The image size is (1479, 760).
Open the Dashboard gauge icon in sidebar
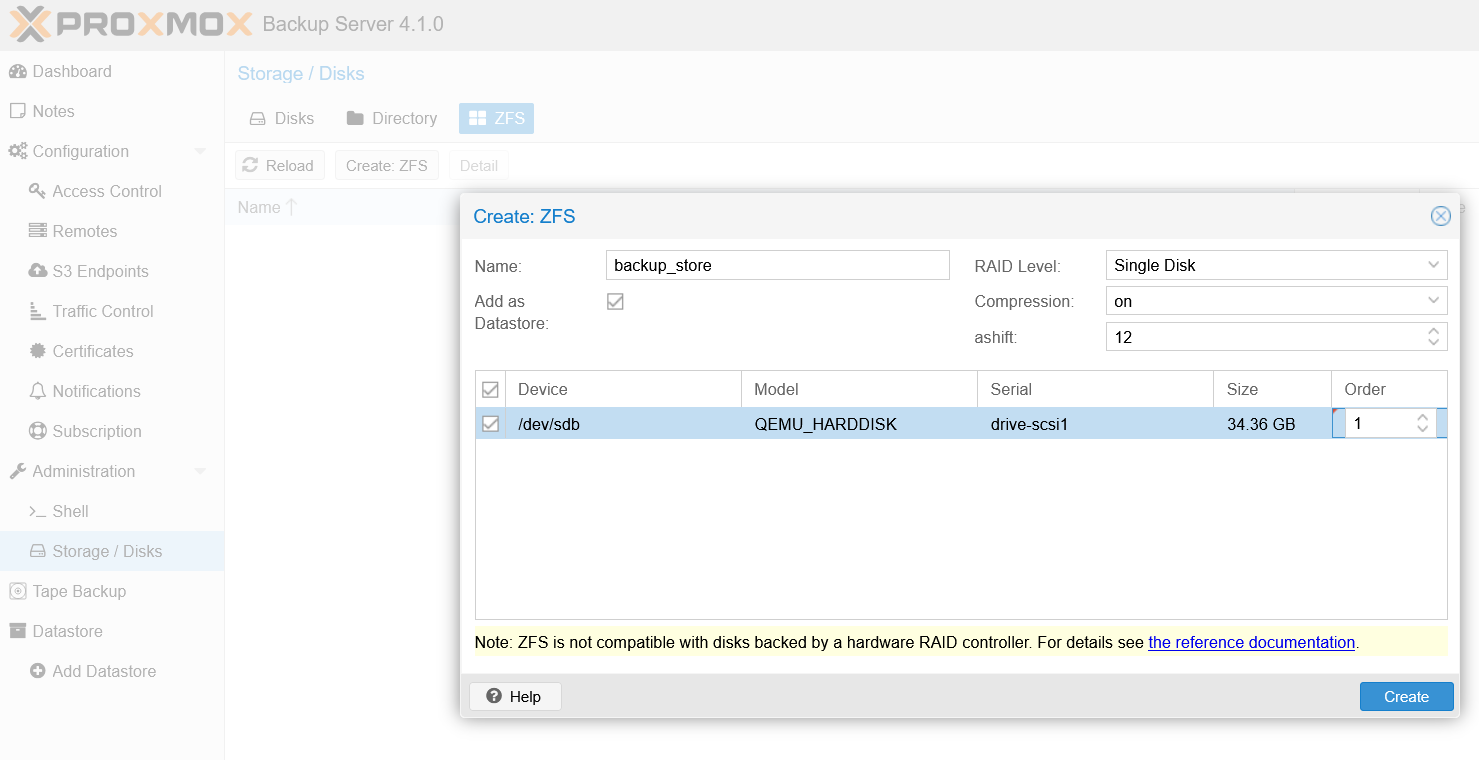pos(17,71)
